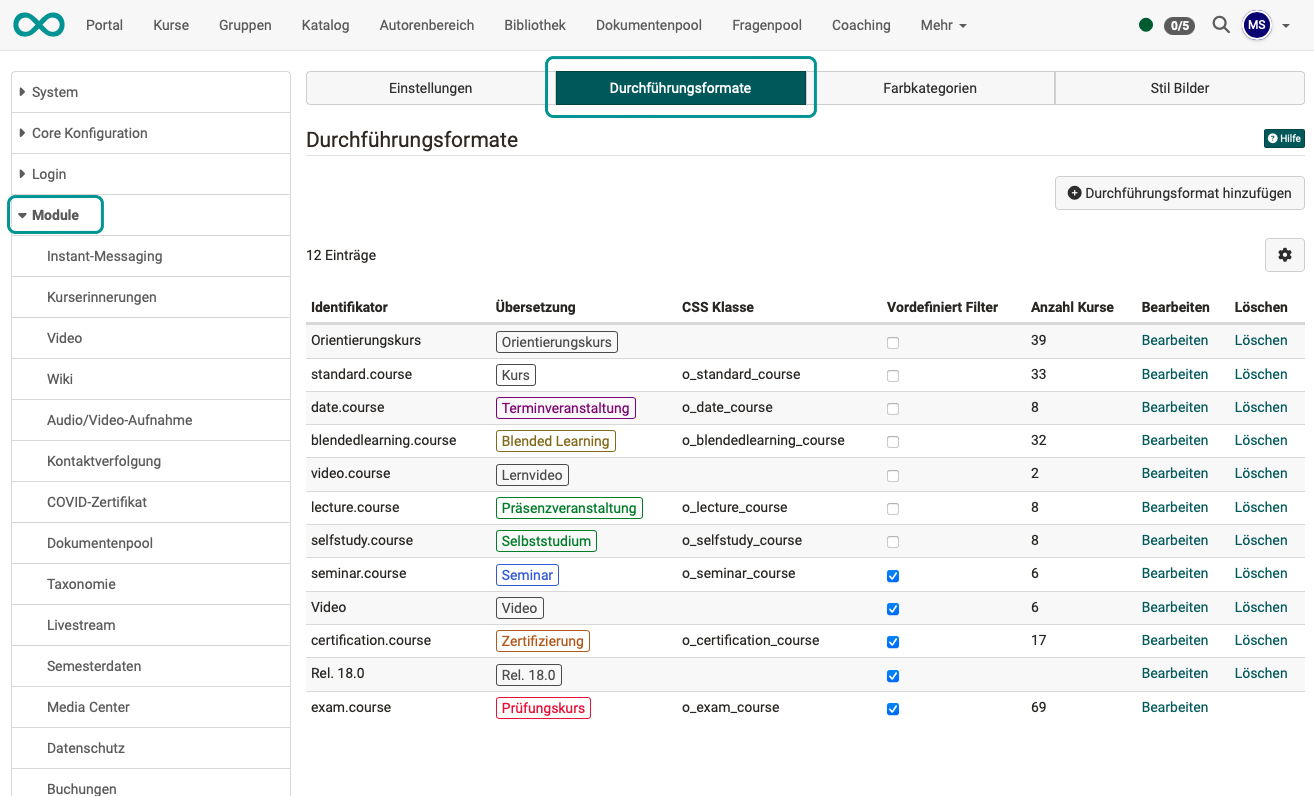This screenshot has height=796, width=1314.
Task: Open the Mehr dropdown menu
Action: [941, 25]
